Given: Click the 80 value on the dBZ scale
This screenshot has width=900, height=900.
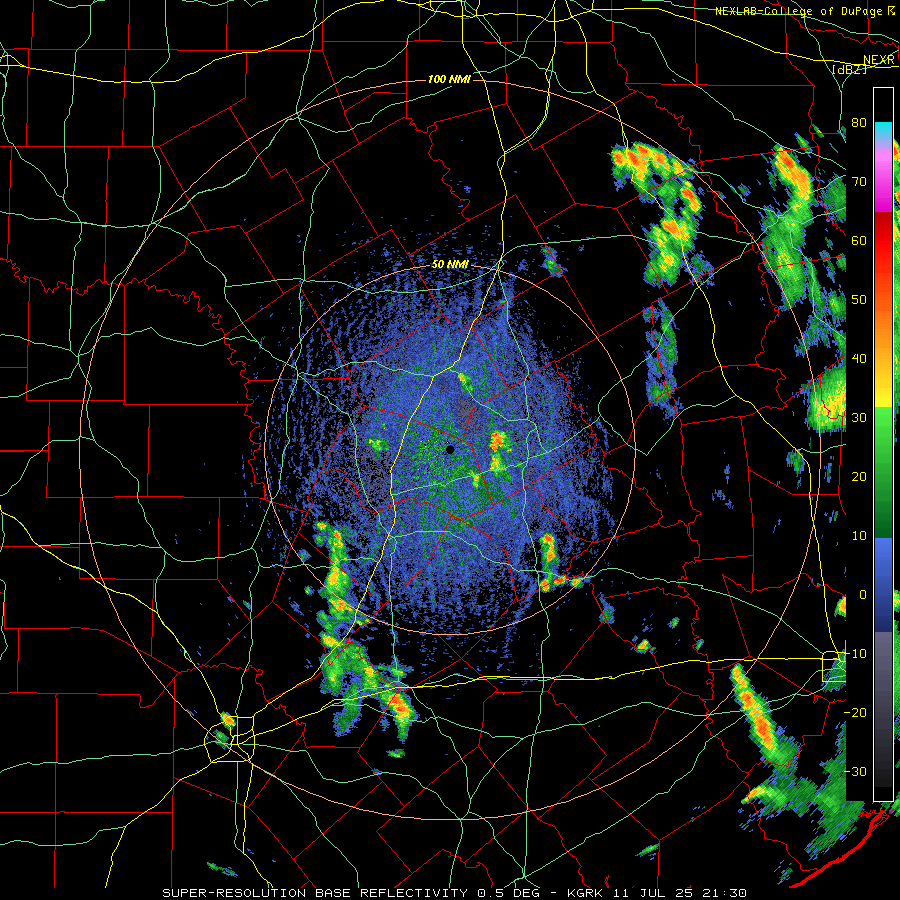Looking at the screenshot, I should [859, 122].
